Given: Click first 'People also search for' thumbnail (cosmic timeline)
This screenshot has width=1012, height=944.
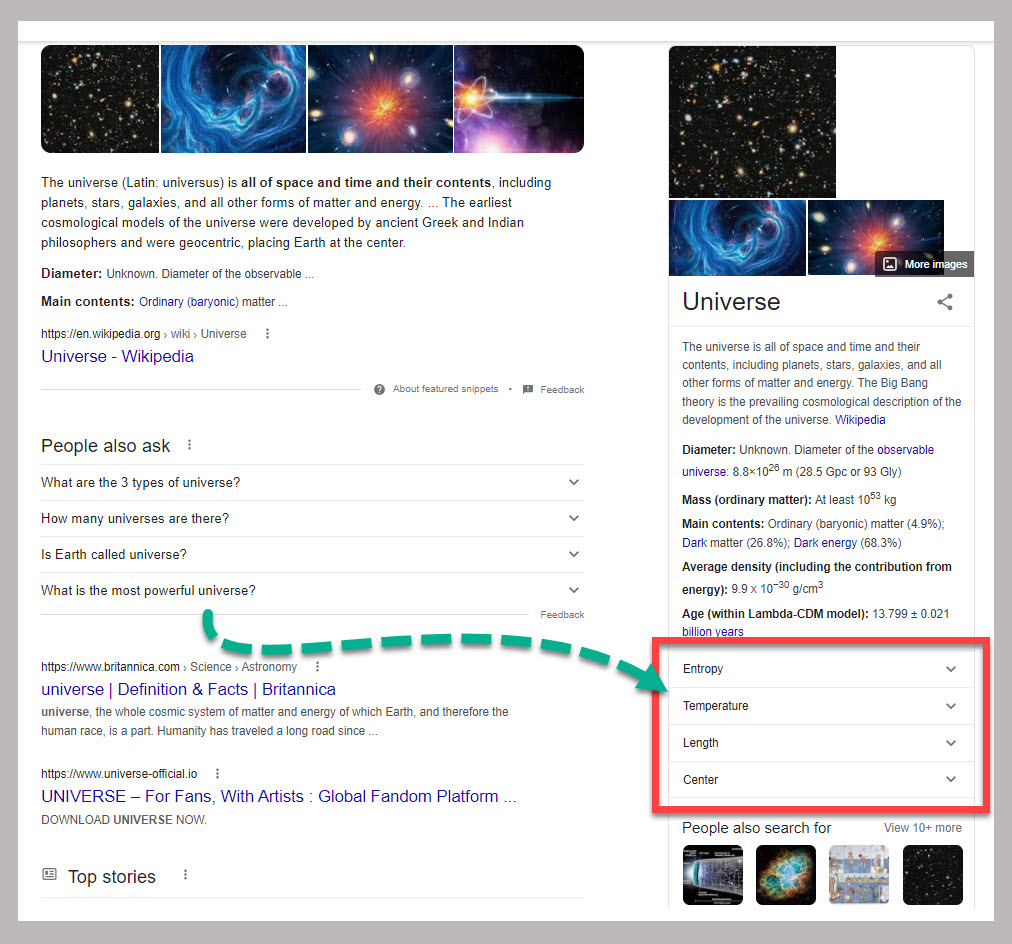Looking at the screenshot, I should click(713, 875).
